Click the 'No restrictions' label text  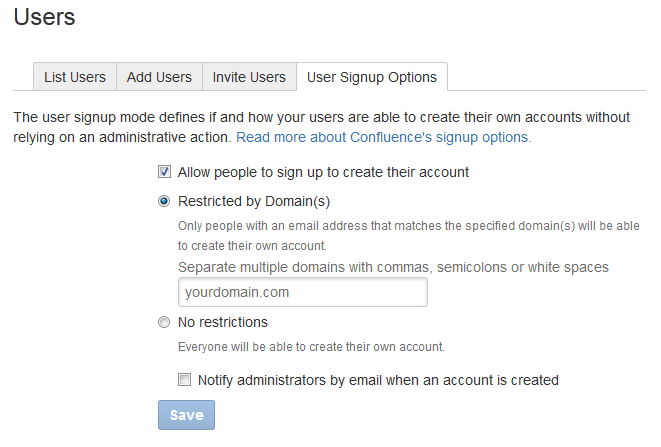pos(223,322)
